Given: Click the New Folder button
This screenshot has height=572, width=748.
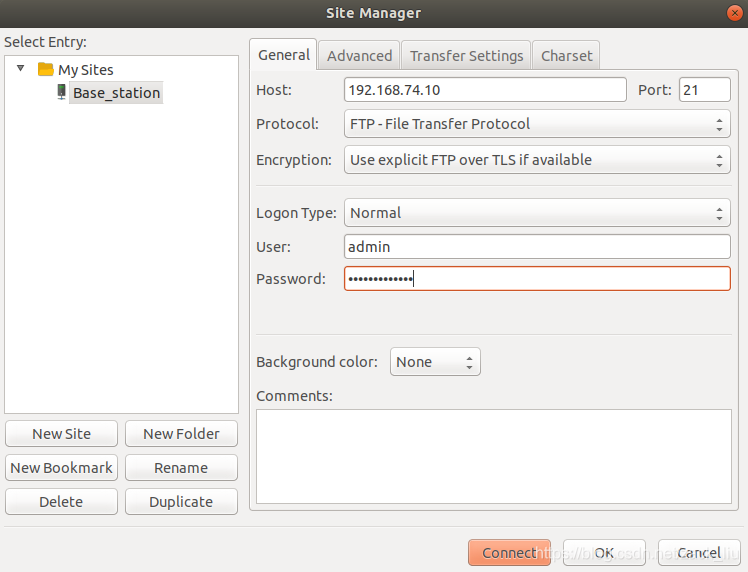Looking at the screenshot, I should [x=181, y=434].
